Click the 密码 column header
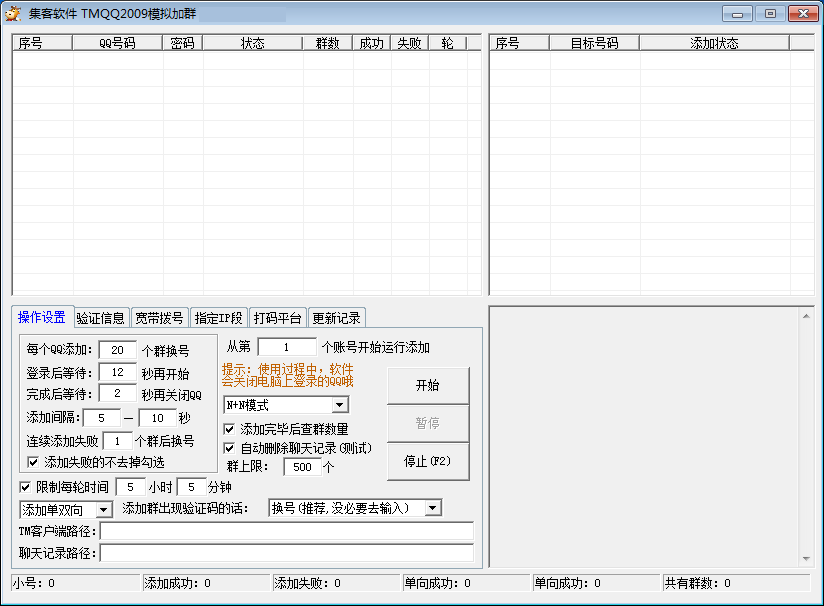This screenshot has height=606, width=824. pyautogui.click(x=182, y=43)
